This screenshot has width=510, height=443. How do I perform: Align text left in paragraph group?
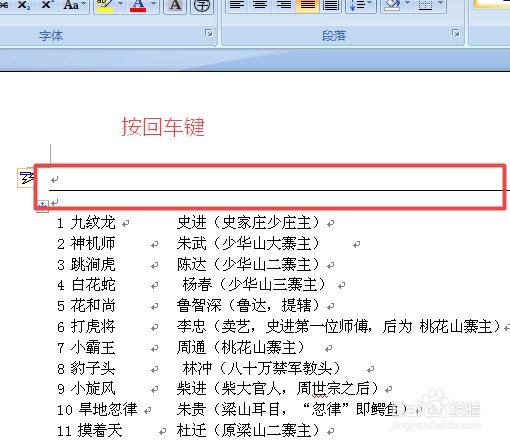pos(237,5)
